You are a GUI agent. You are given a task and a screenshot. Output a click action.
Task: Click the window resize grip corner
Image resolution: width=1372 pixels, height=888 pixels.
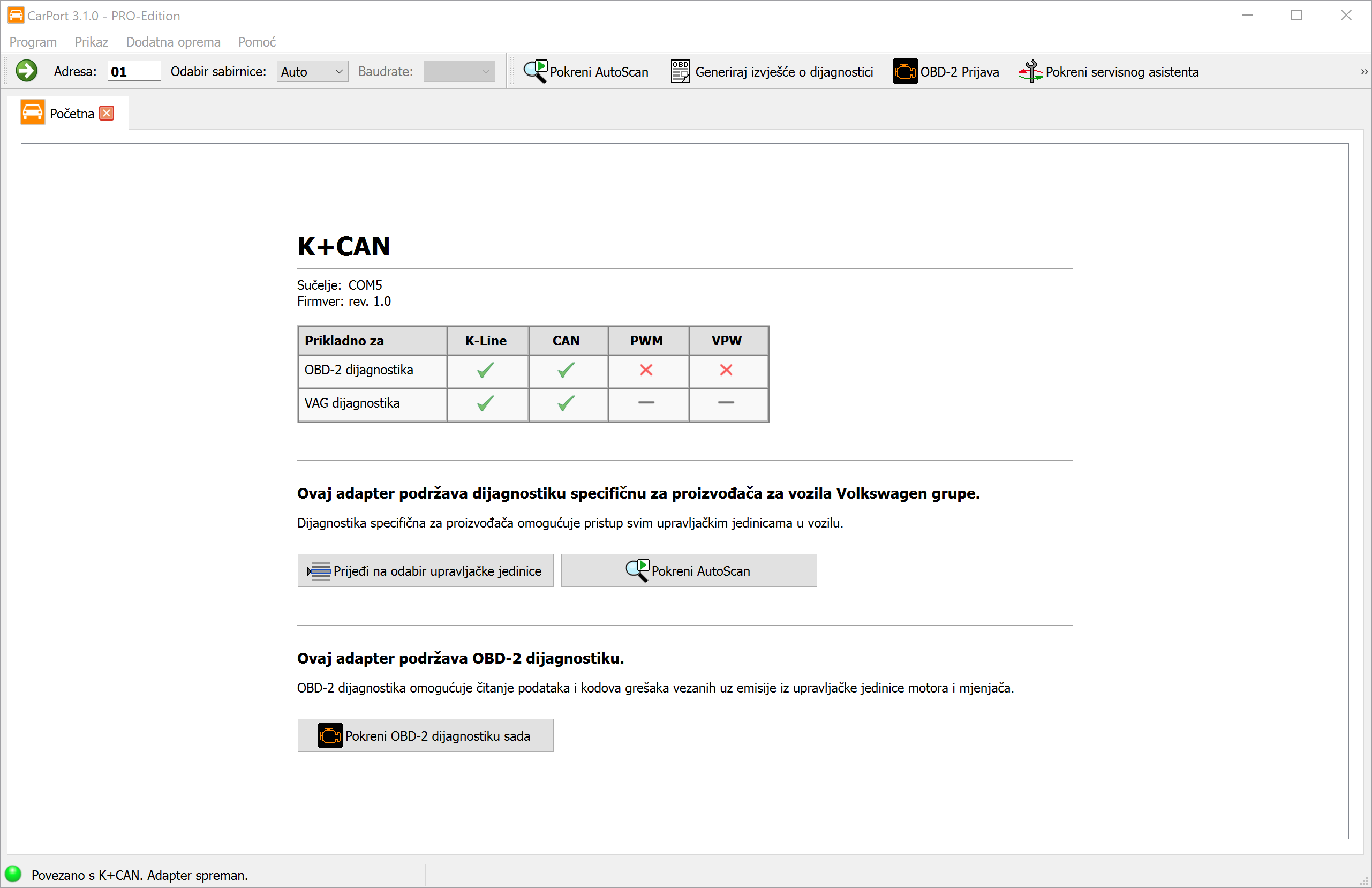1365,881
